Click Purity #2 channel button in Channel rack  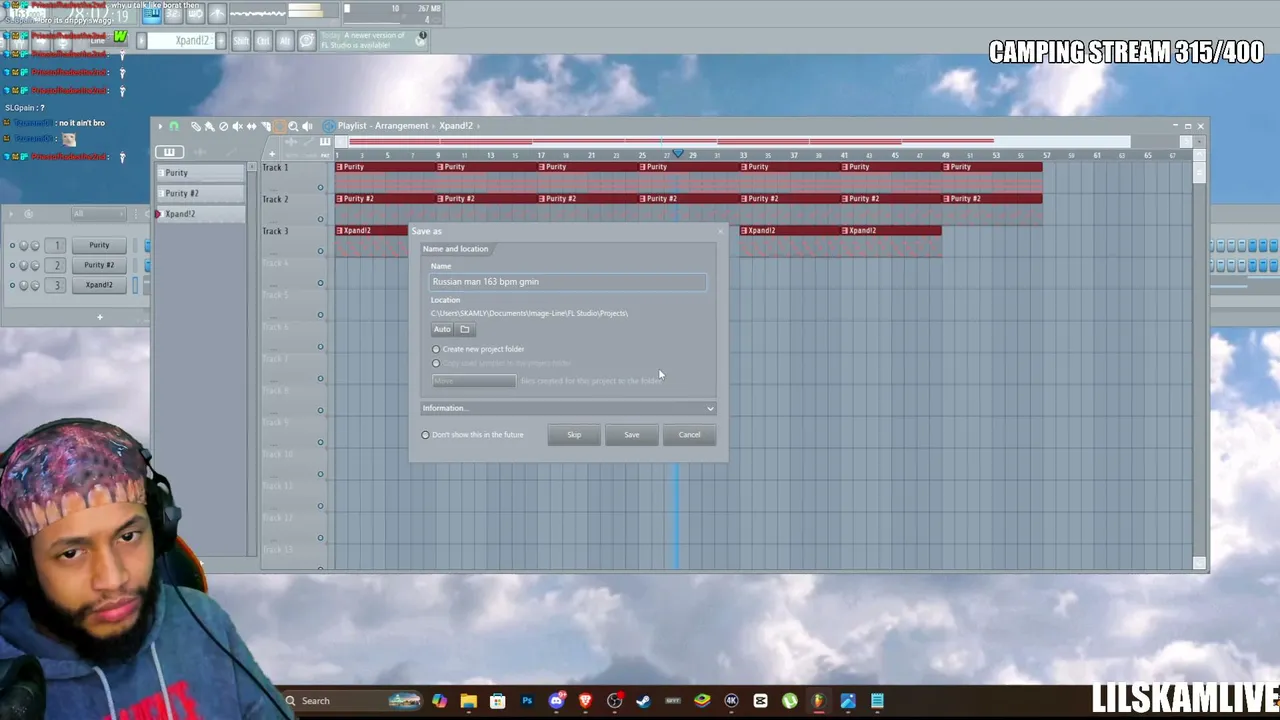(99, 265)
